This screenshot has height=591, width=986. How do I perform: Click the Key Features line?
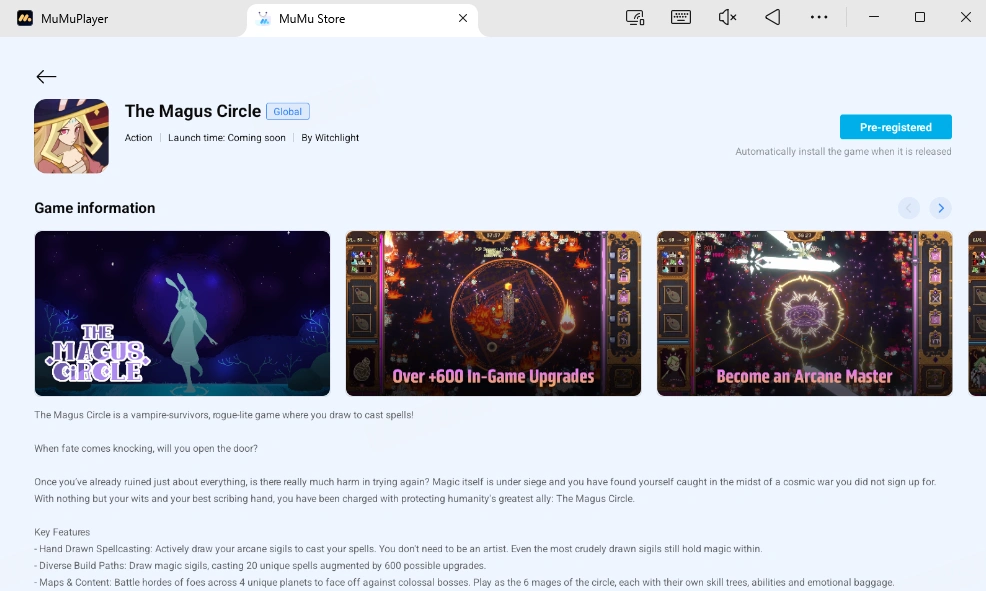click(x=62, y=532)
